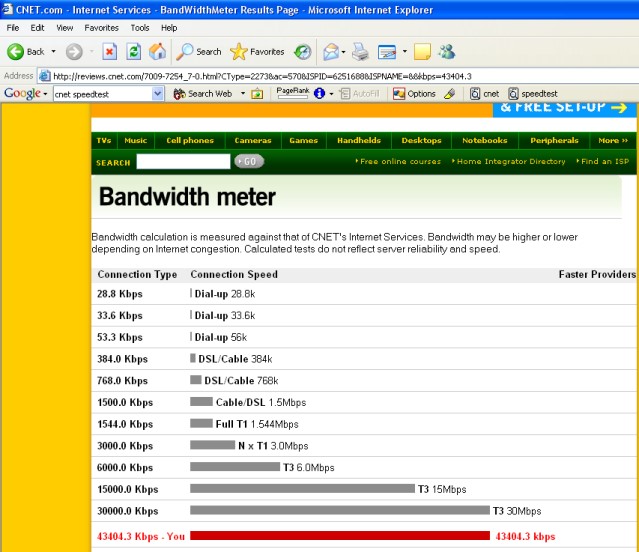Open the Edit menu
This screenshot has height=552, width=639.
[37, 28]
